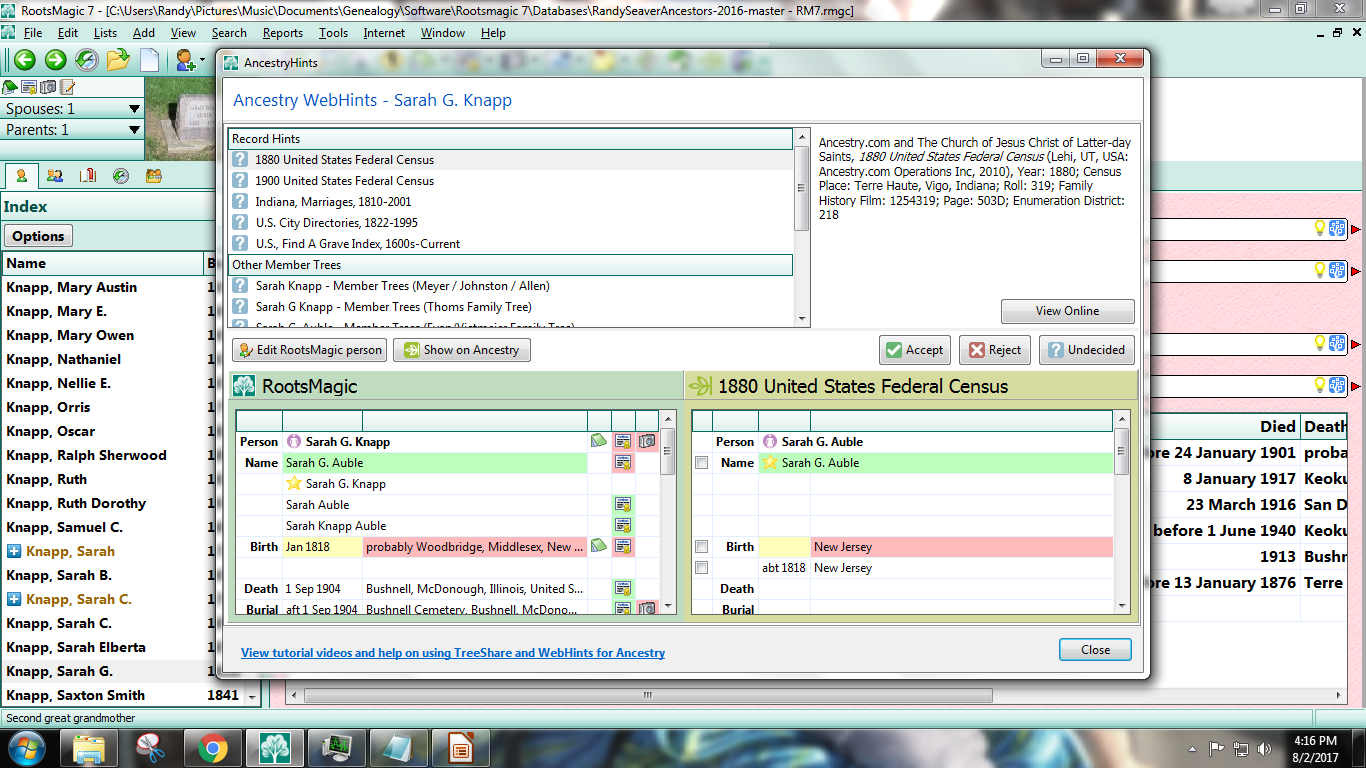Screen dimensions: 1366x768
Task: Click the green Back arrow toolbar icon
Action: pos(24,60)
